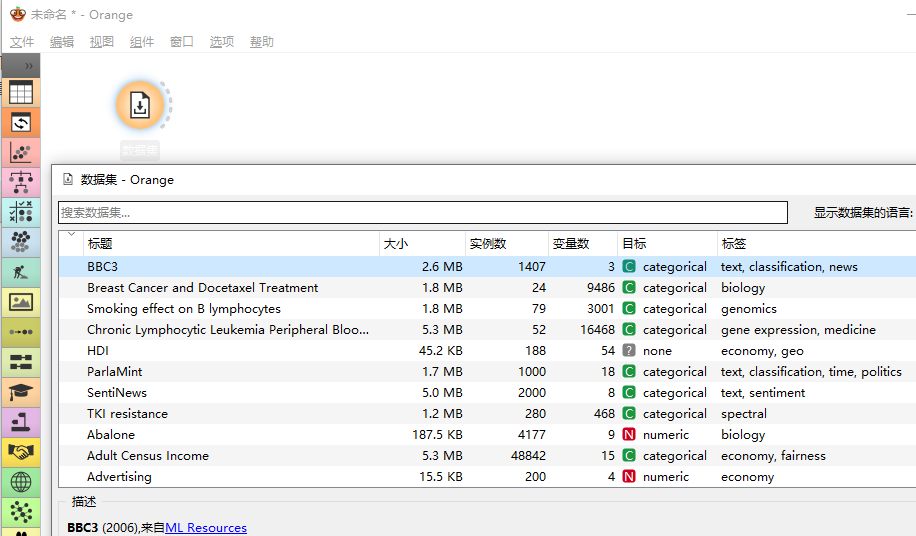Open the Geo globe category icon
916x536 pixels.
coord(21,482)
